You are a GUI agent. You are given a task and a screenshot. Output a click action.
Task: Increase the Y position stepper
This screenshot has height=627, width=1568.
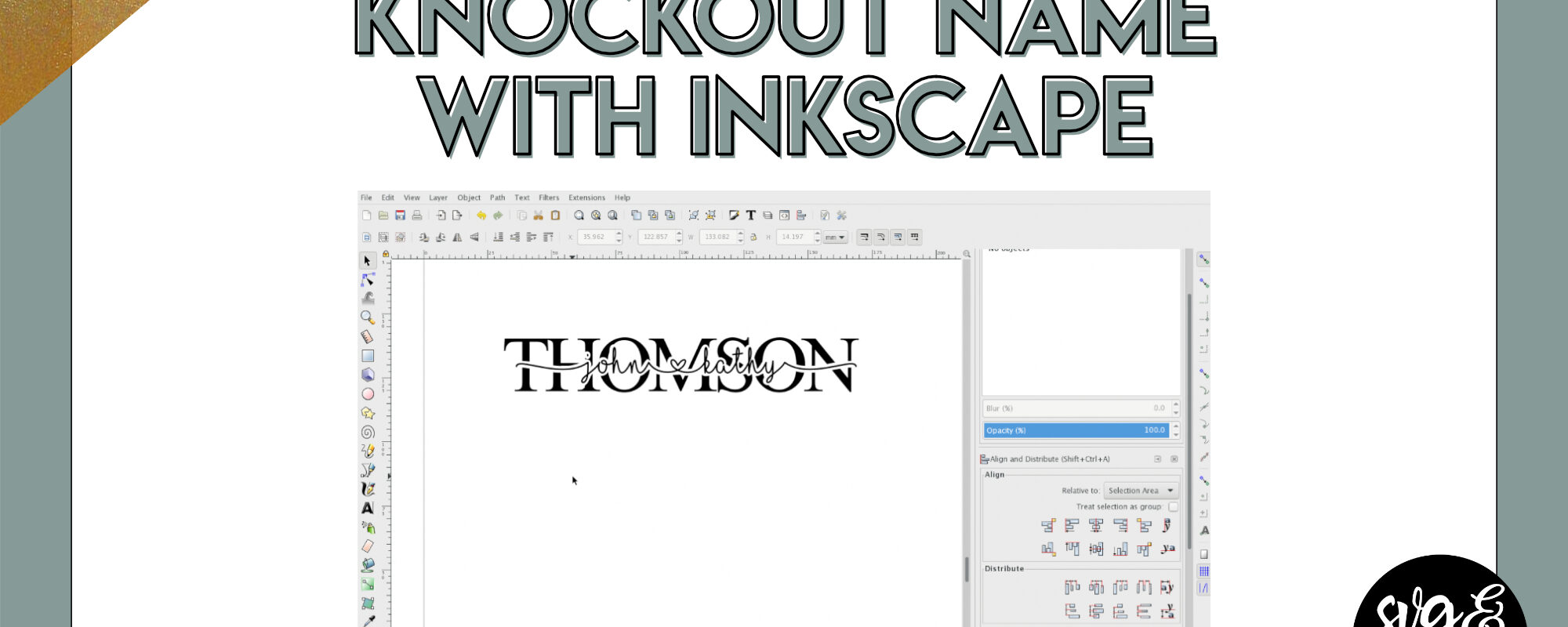coord(680,234)
